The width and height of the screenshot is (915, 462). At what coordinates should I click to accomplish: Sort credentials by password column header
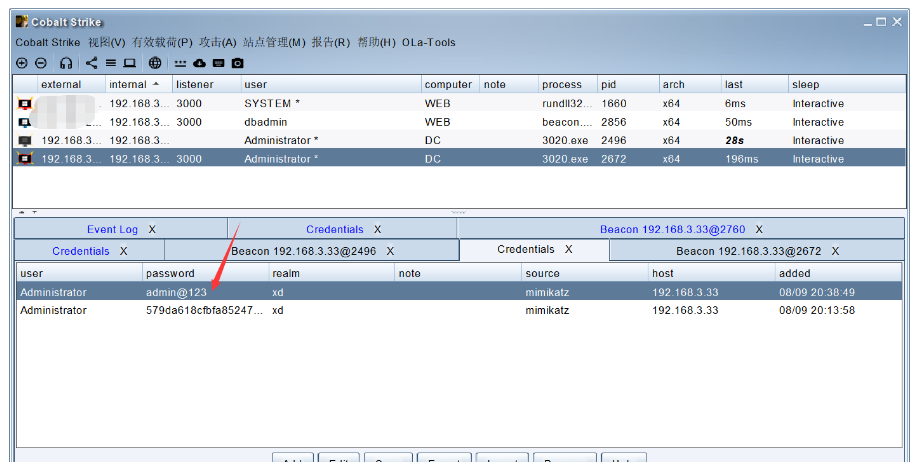[205, 273]
